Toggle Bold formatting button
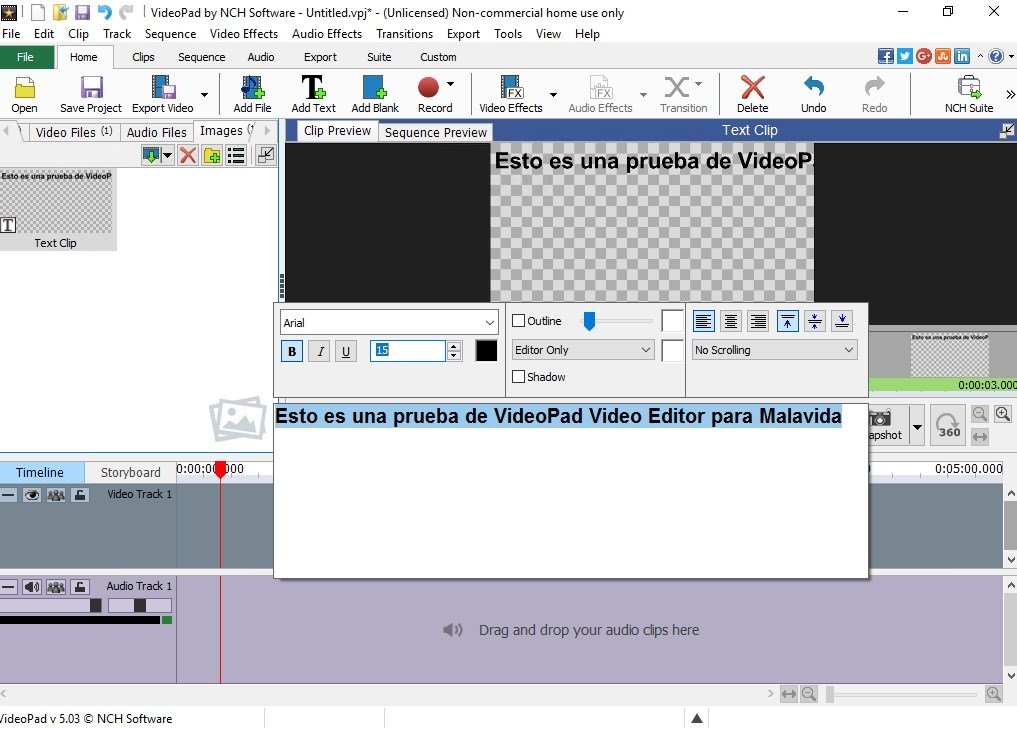This screenshot has width=1017, height=729. [292, 351]
